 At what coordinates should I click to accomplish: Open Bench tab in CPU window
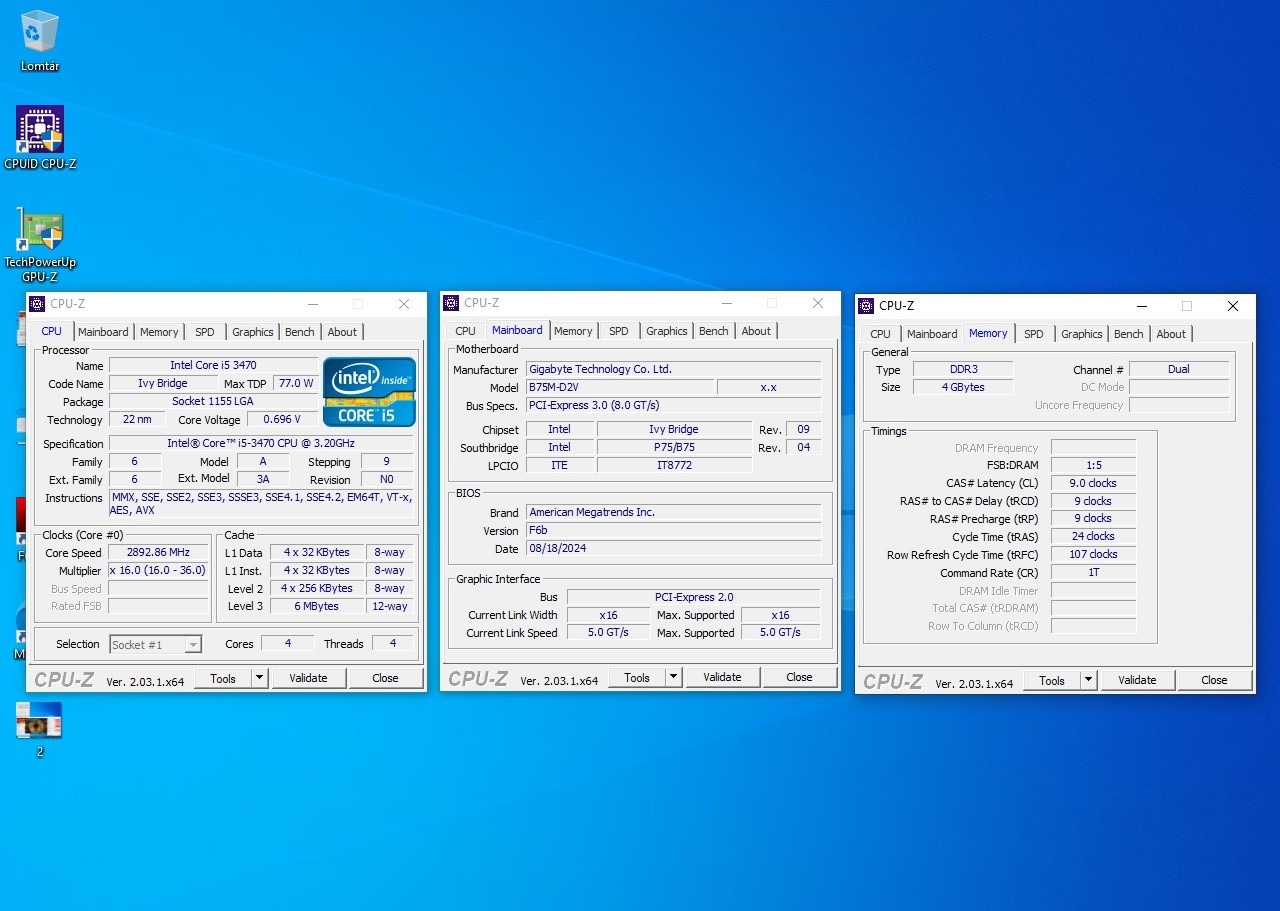coord(300,332)
